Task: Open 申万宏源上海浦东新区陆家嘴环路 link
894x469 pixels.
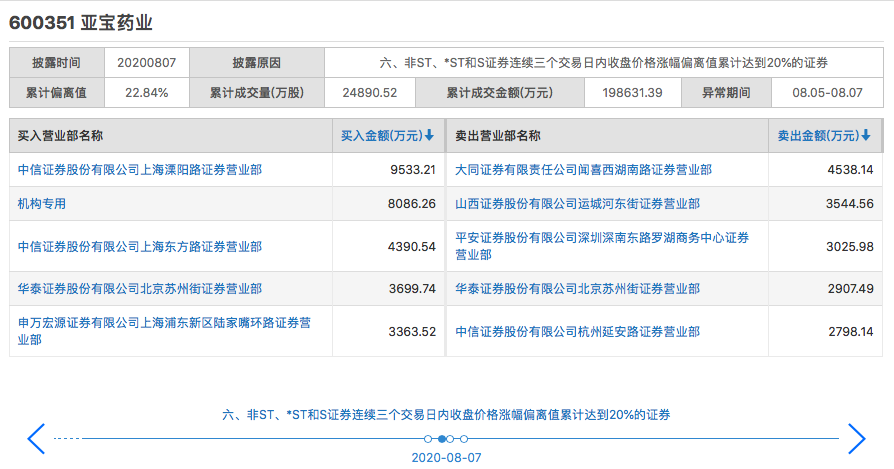Action: point(164,331)
